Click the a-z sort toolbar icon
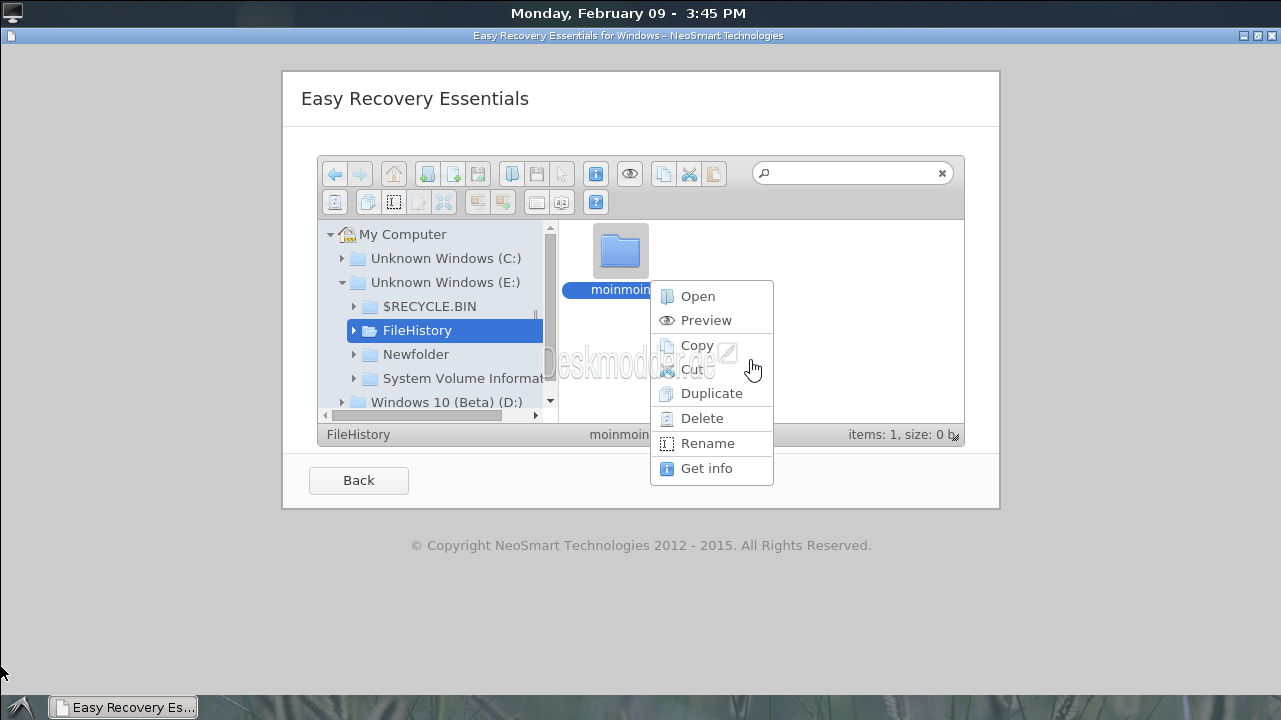The image size is (1281, 720). coord(562,202)
